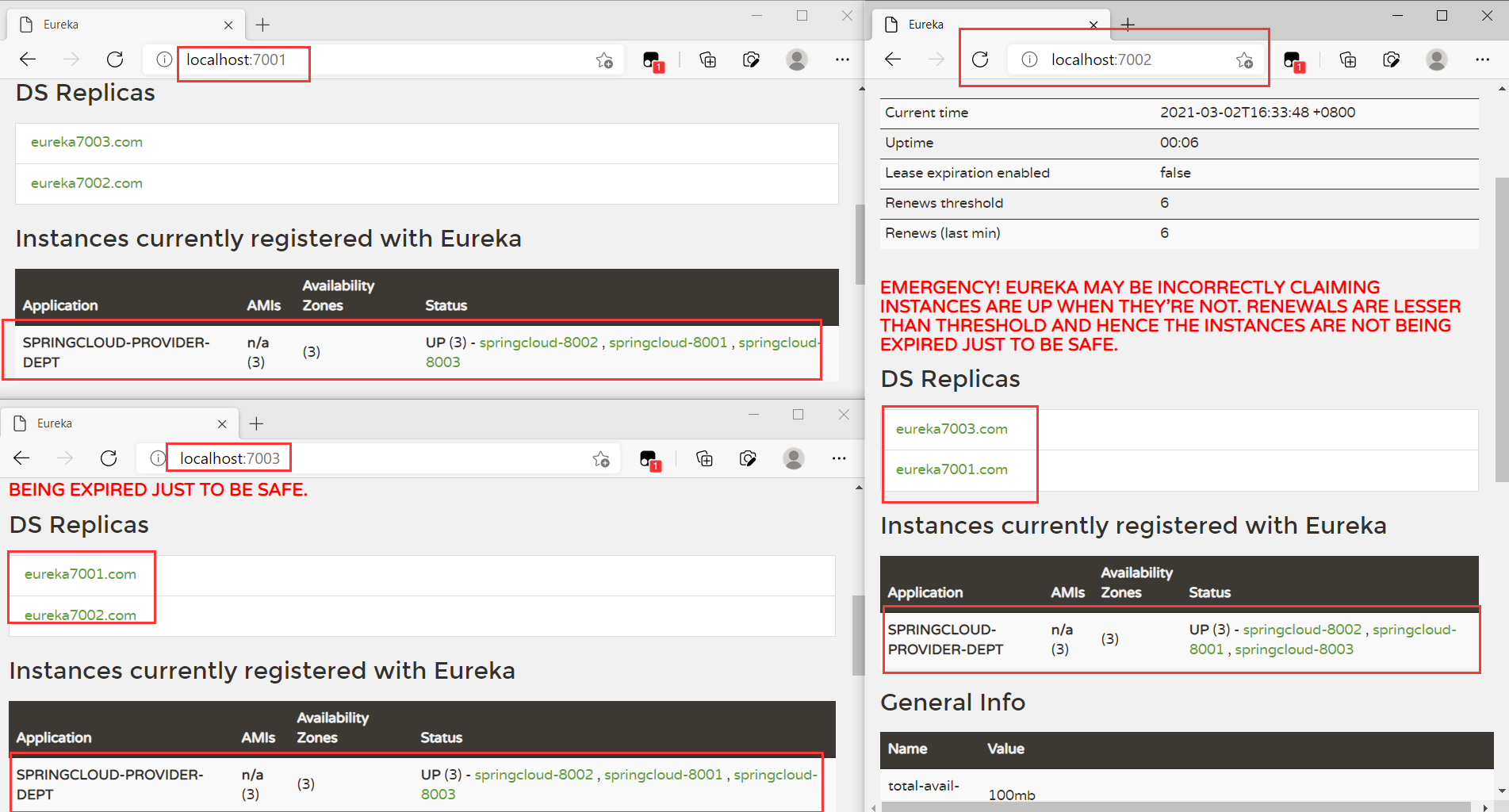Click vertical scrollbar thumb in localhost:7002 window
This screenshot has width=1509, height=812.
pyautogui.click(x=1502, y=330)
